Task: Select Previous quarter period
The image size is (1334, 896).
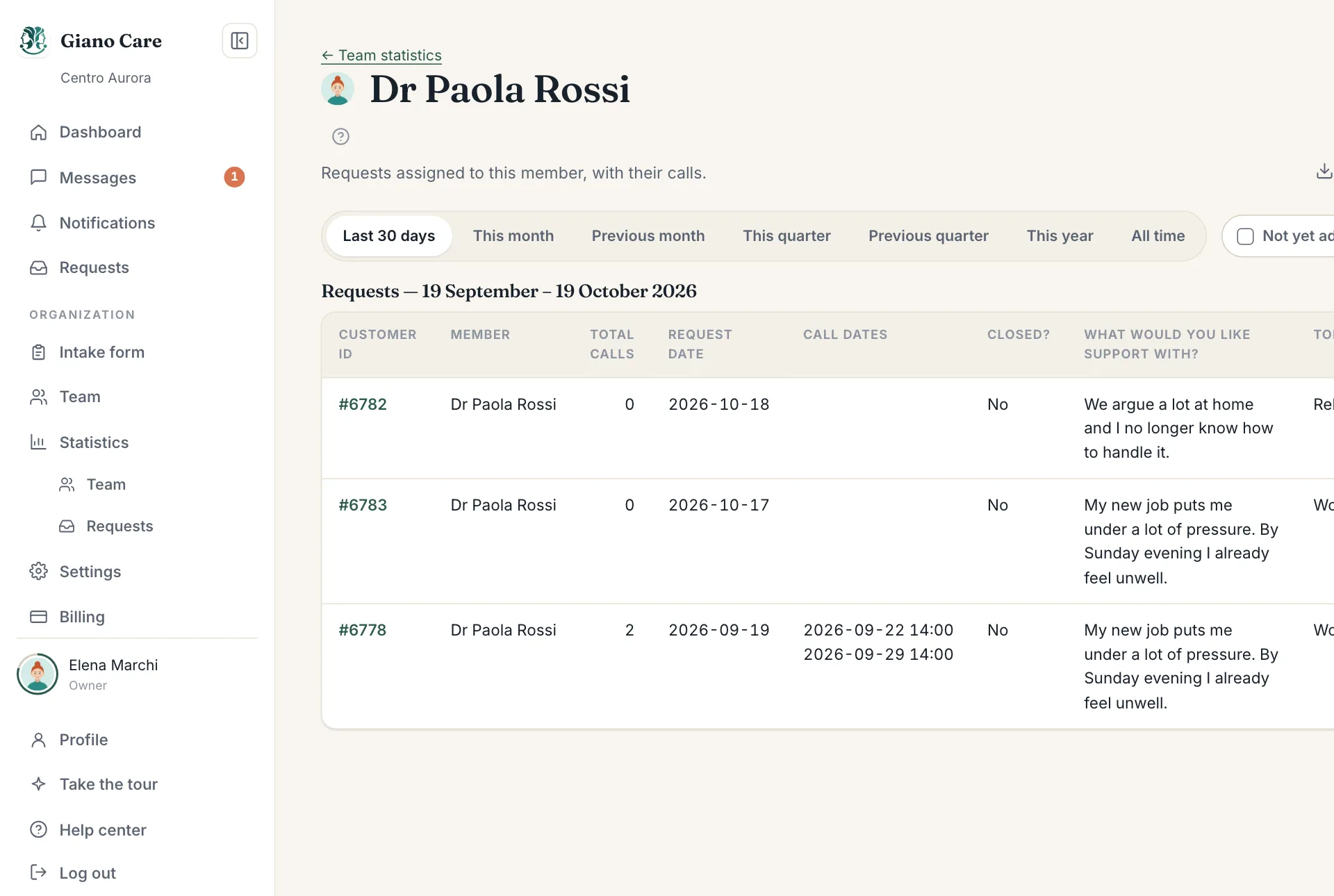Action: (928, 236)
